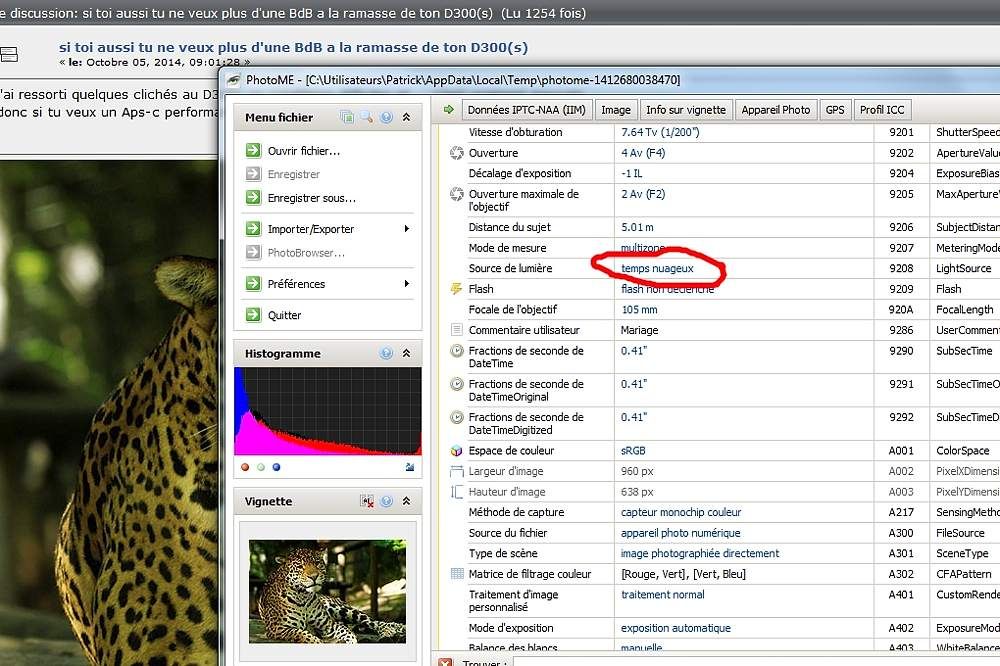Switch to the Profil ICC tab

[882, 110]
